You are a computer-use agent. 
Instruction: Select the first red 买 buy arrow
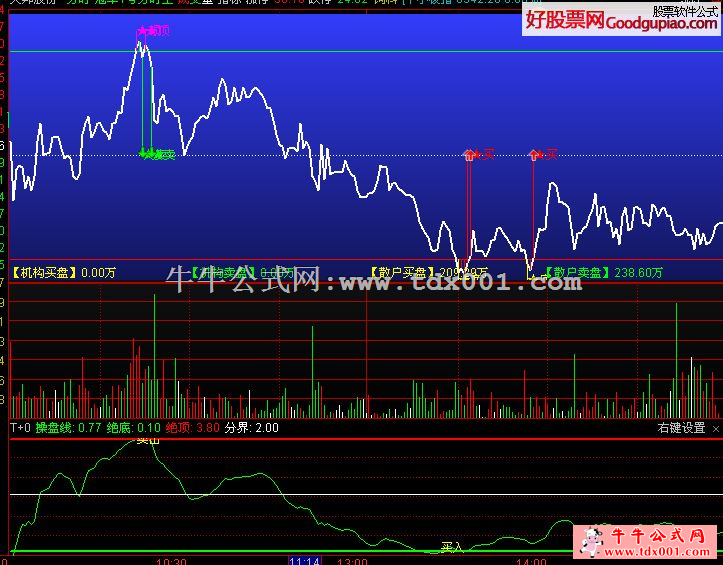point(470,155)
